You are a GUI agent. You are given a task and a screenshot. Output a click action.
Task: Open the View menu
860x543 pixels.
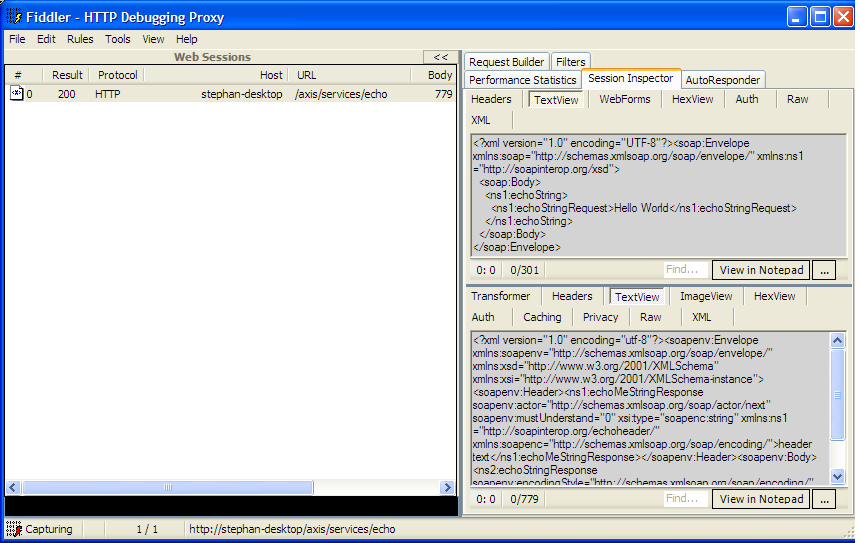(153, 39)
